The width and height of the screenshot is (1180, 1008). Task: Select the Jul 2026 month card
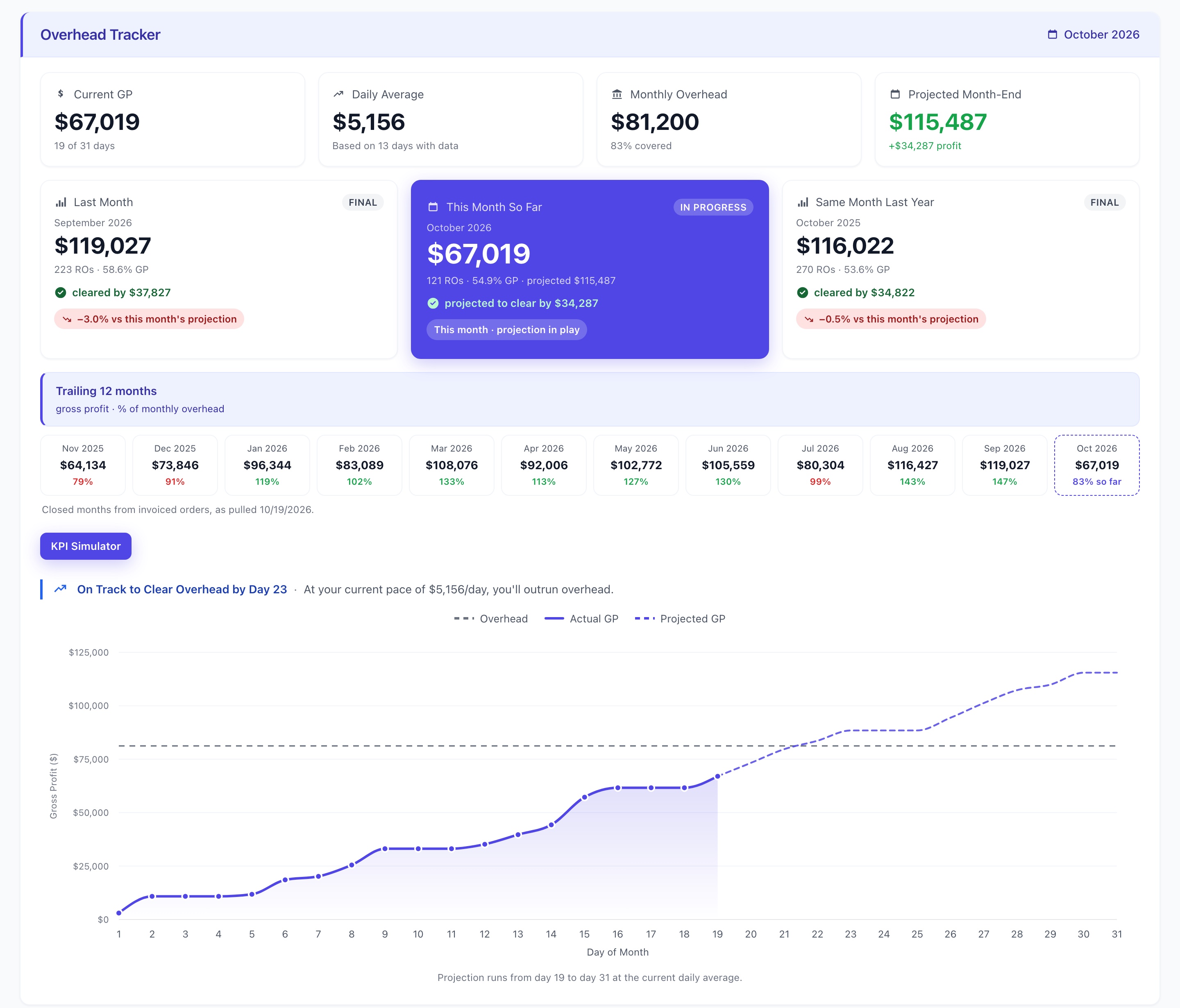click(x=821, y=465)
